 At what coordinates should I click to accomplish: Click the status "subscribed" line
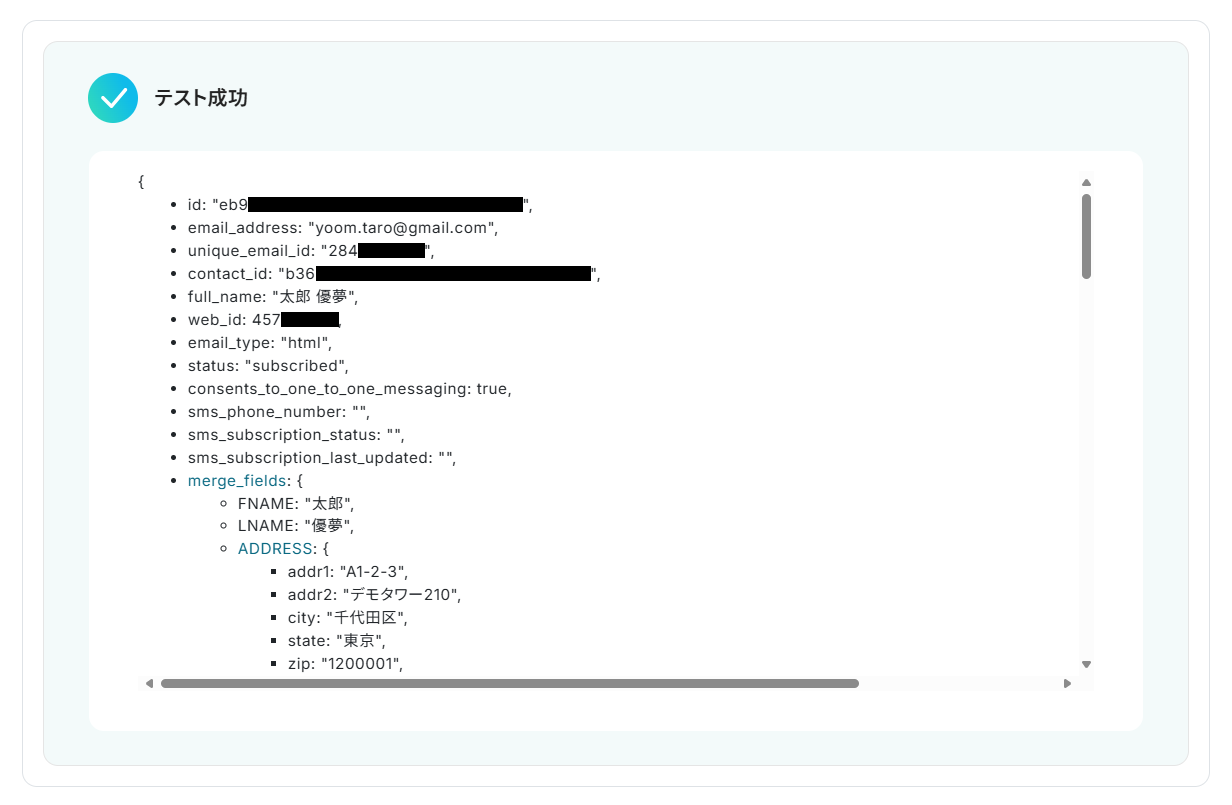pyautogui.click(x=268, y=366)
